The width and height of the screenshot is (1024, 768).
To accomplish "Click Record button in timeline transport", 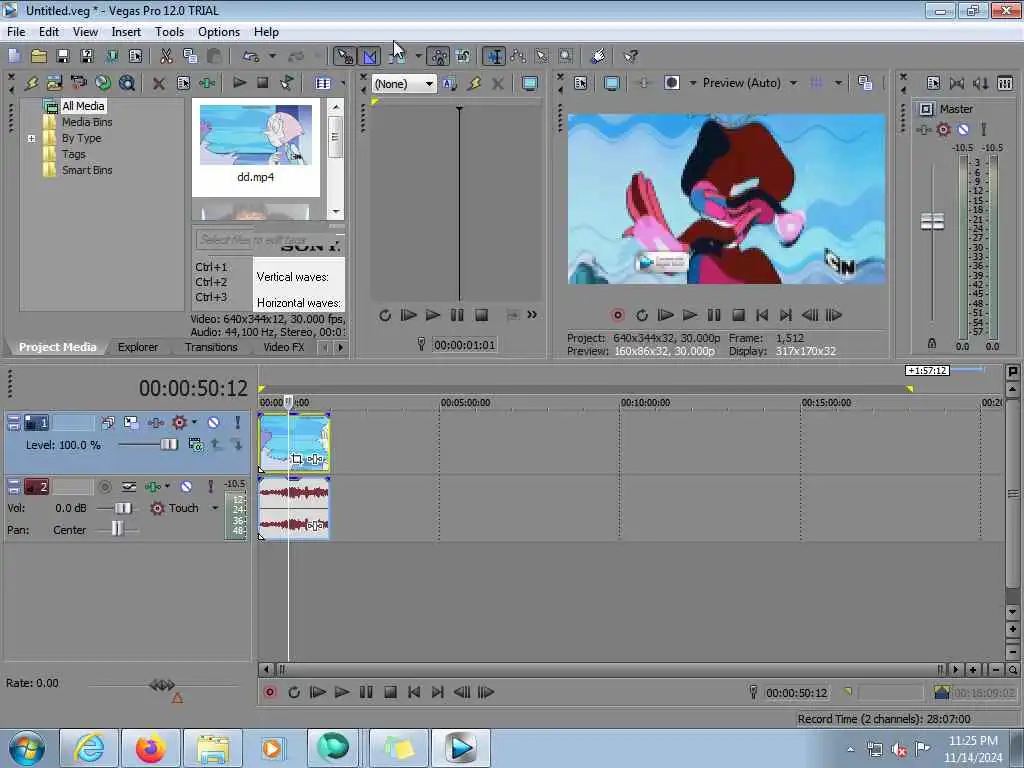I will coord(270,692).
